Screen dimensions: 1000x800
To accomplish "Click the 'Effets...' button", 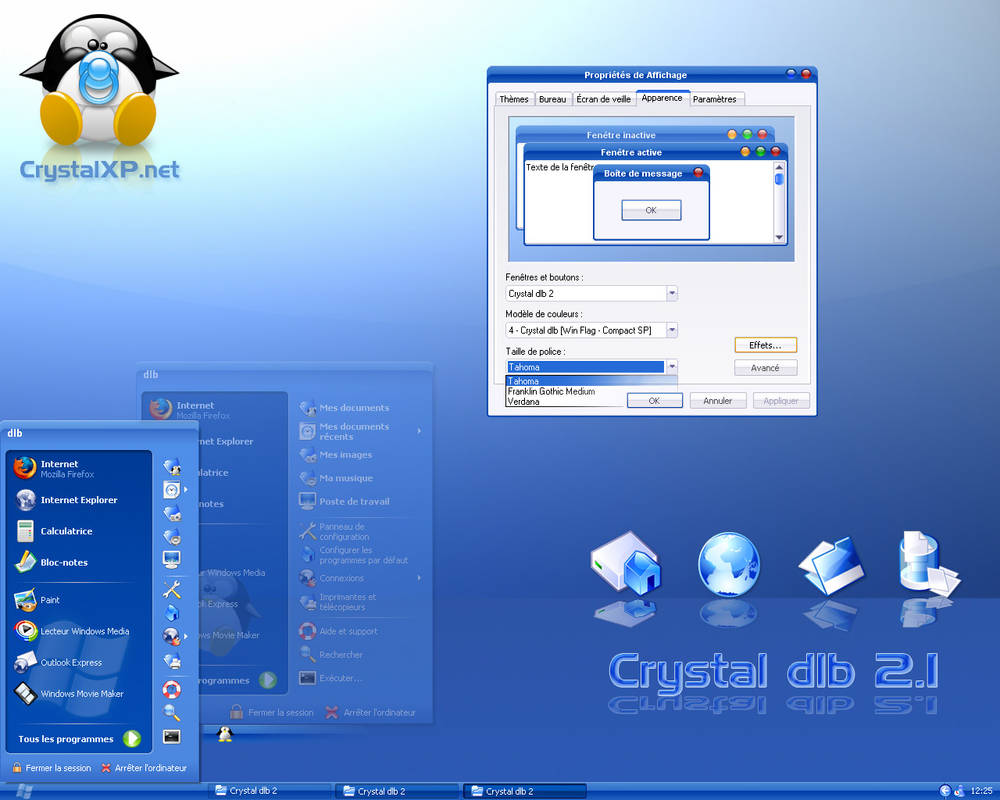I will click(765, 344).
